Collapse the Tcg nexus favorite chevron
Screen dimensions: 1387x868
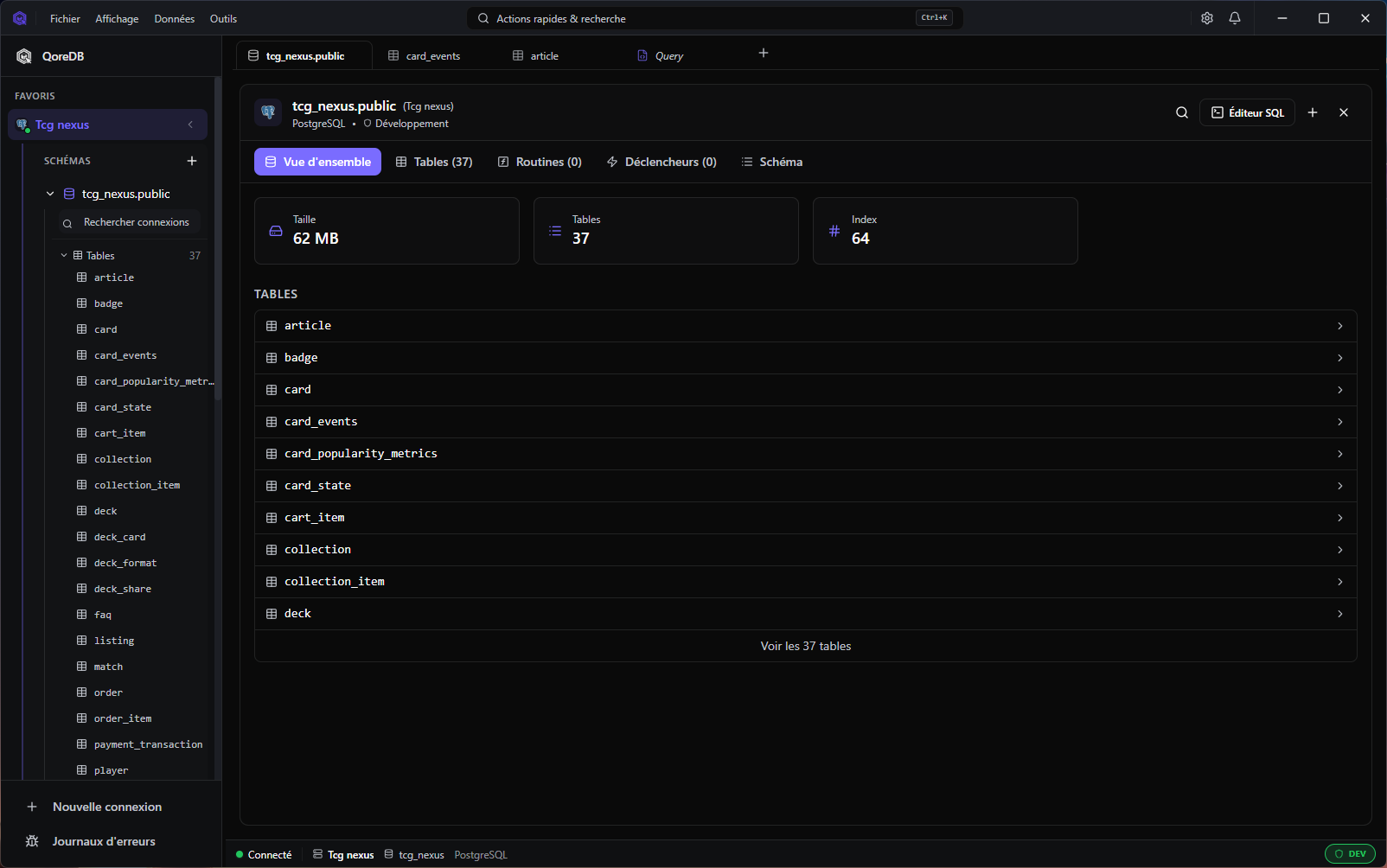[190, 124]
